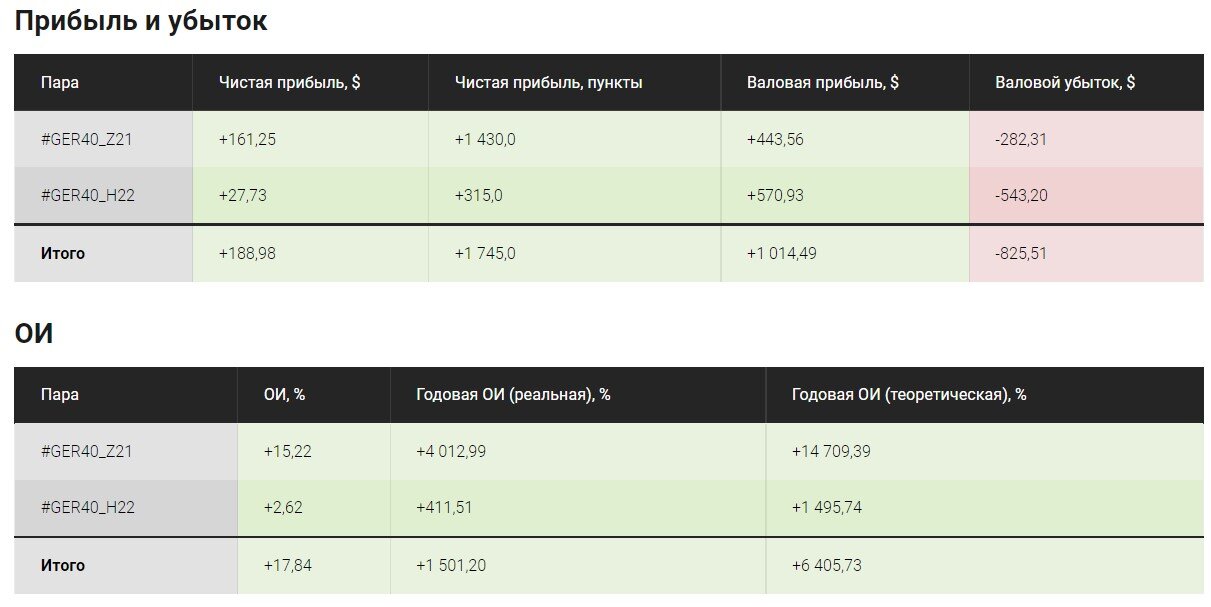Click the 'Итого' row in profit table
Screen dimensions: 1211x607
[x=608, y=254]
